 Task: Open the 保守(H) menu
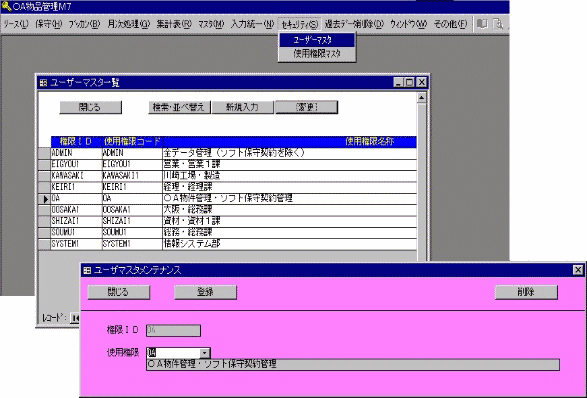pyautogui.click(x=49, y=24)
